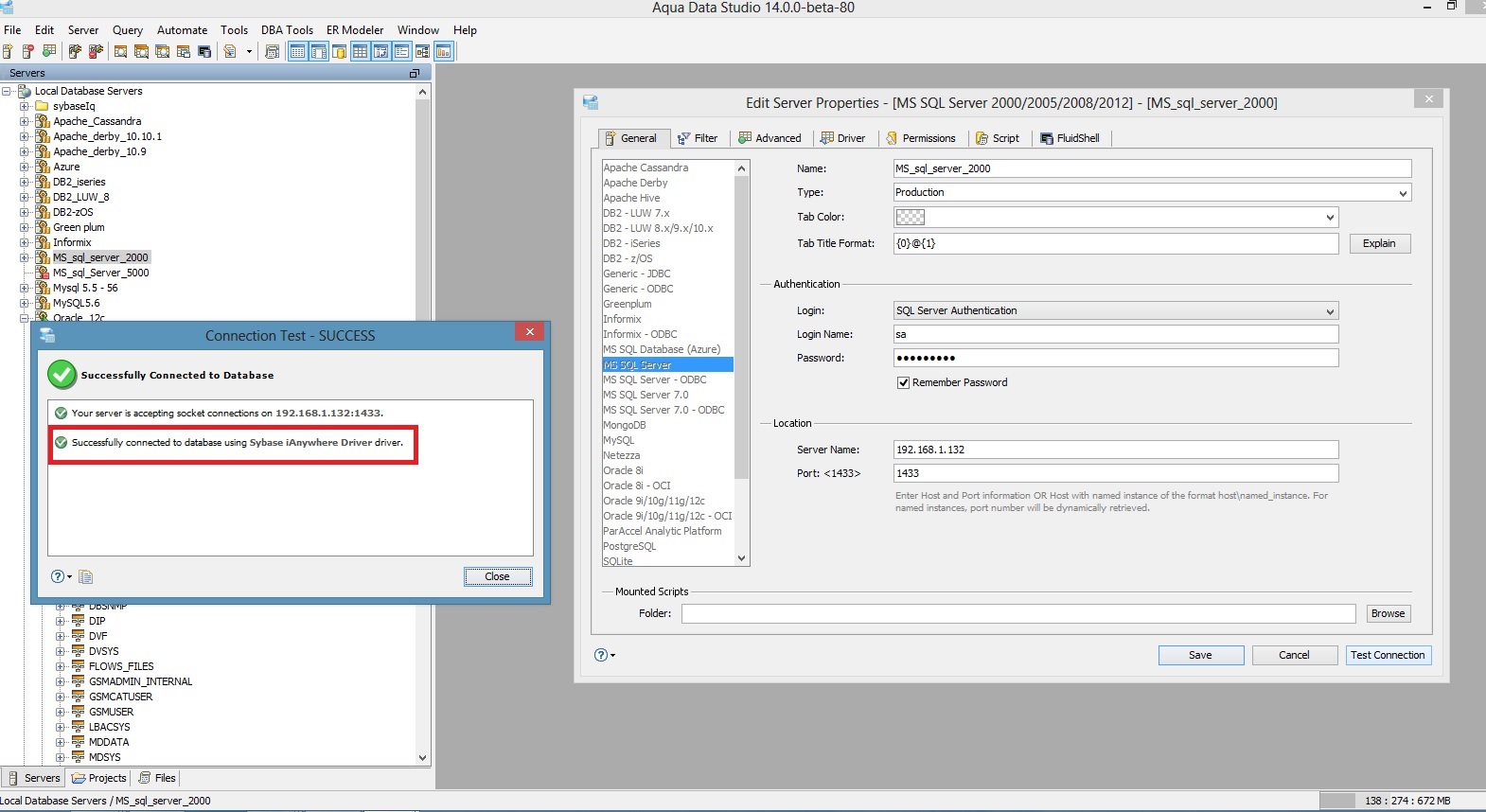
Task: Toggle the second highlighted panel view toolbar button
Action: pos(318,51)
